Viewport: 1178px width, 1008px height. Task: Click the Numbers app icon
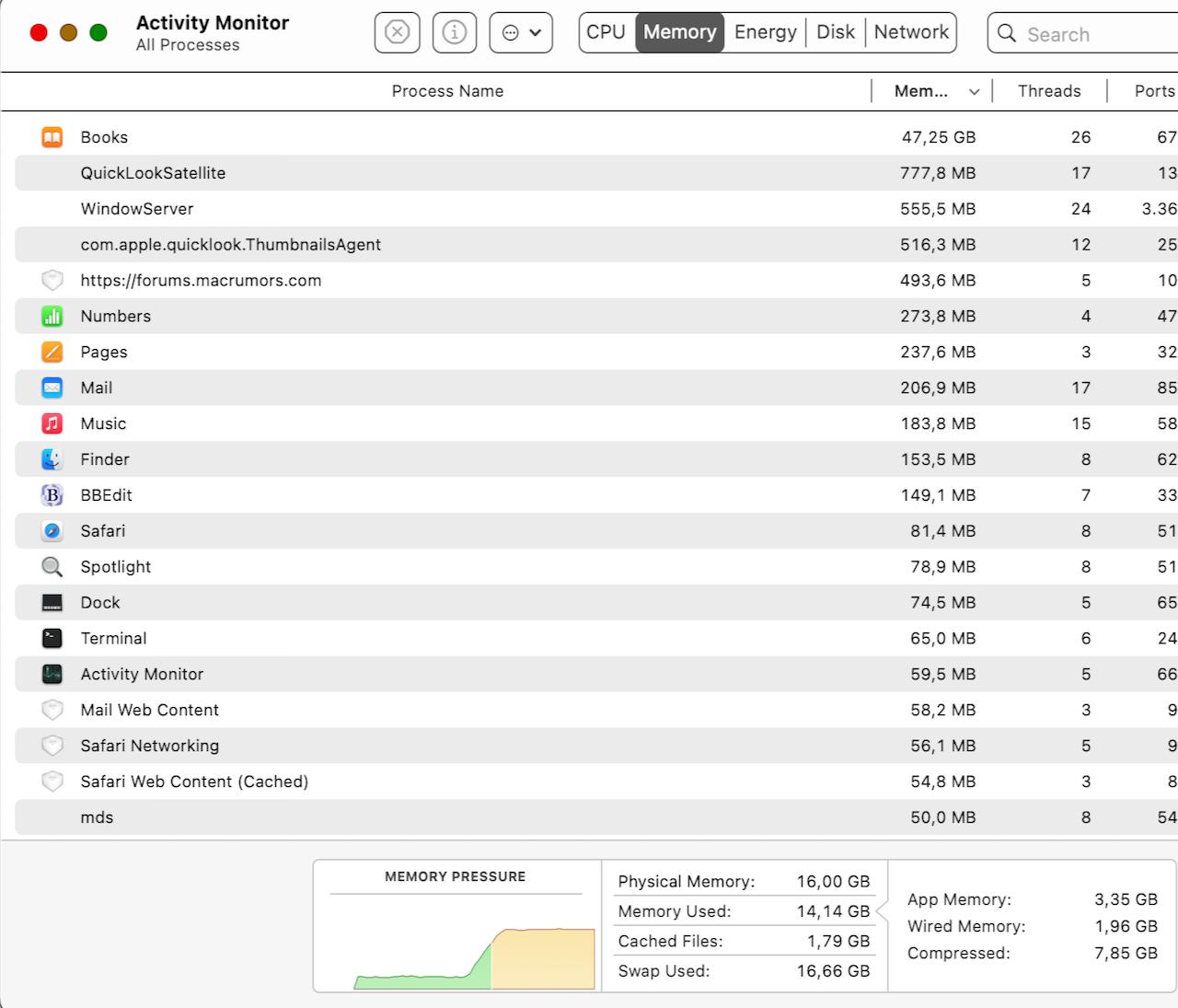(52, 316)
